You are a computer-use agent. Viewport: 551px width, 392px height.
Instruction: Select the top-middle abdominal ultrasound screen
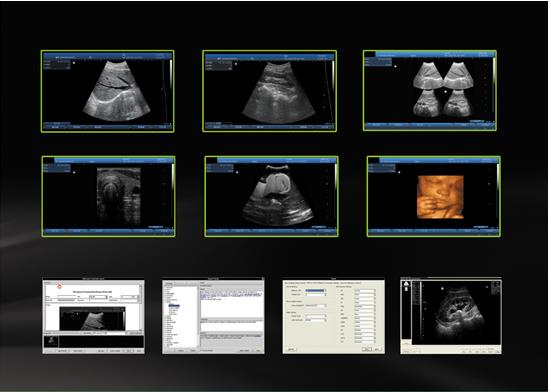point(270,91)
